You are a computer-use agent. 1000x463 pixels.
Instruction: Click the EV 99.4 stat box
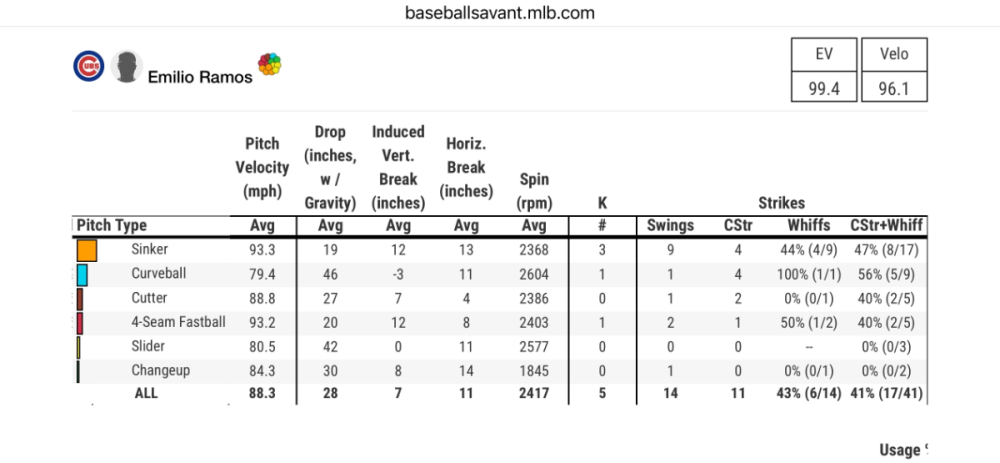(824, 70)
